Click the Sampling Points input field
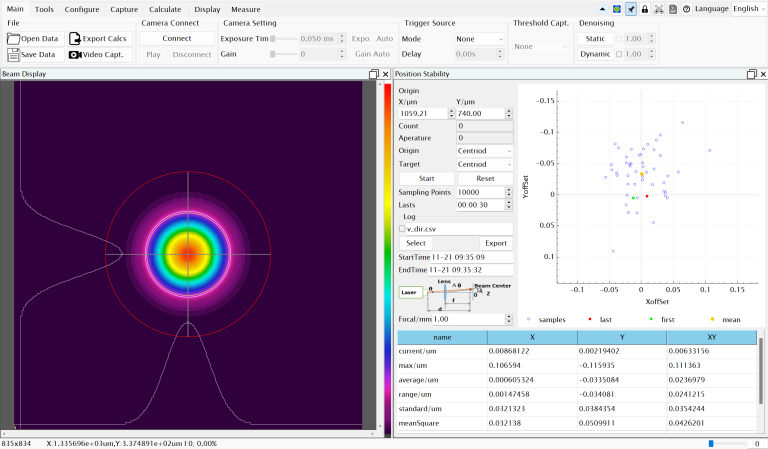This screenshot has height=449, width=768. click(x=480, y=192)
